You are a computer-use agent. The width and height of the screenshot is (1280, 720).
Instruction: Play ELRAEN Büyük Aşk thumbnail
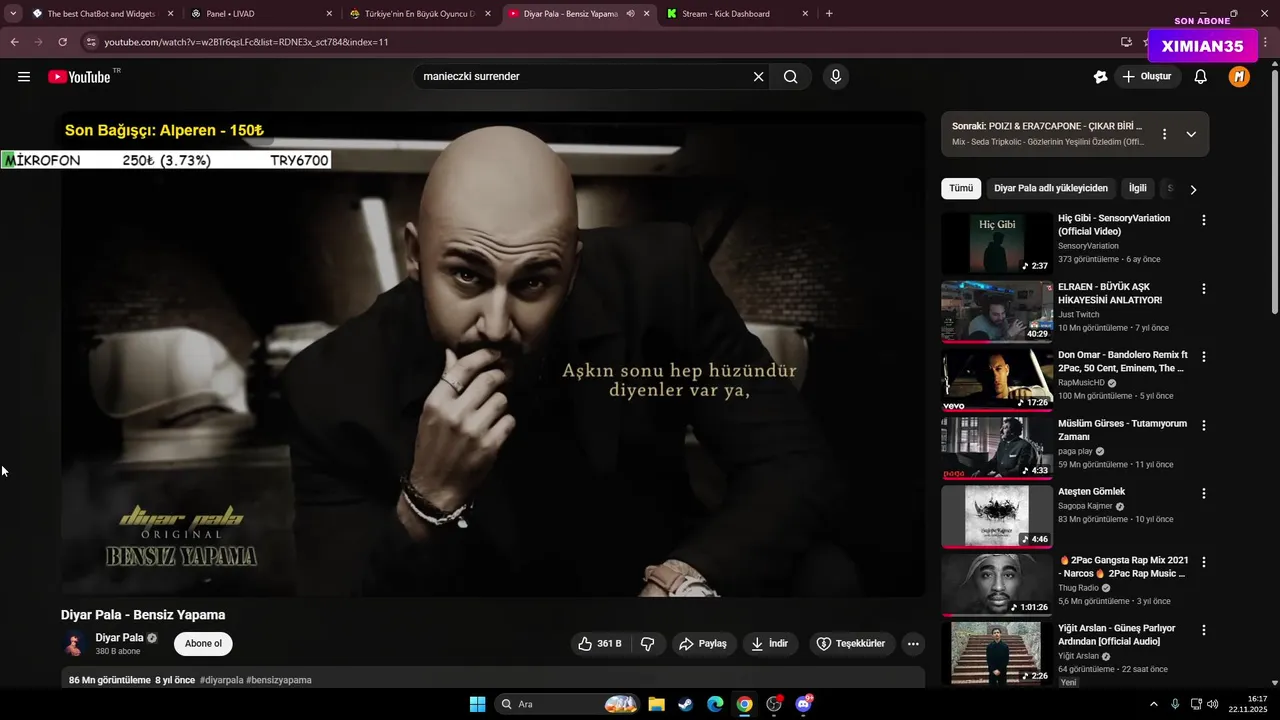[997, 312]
